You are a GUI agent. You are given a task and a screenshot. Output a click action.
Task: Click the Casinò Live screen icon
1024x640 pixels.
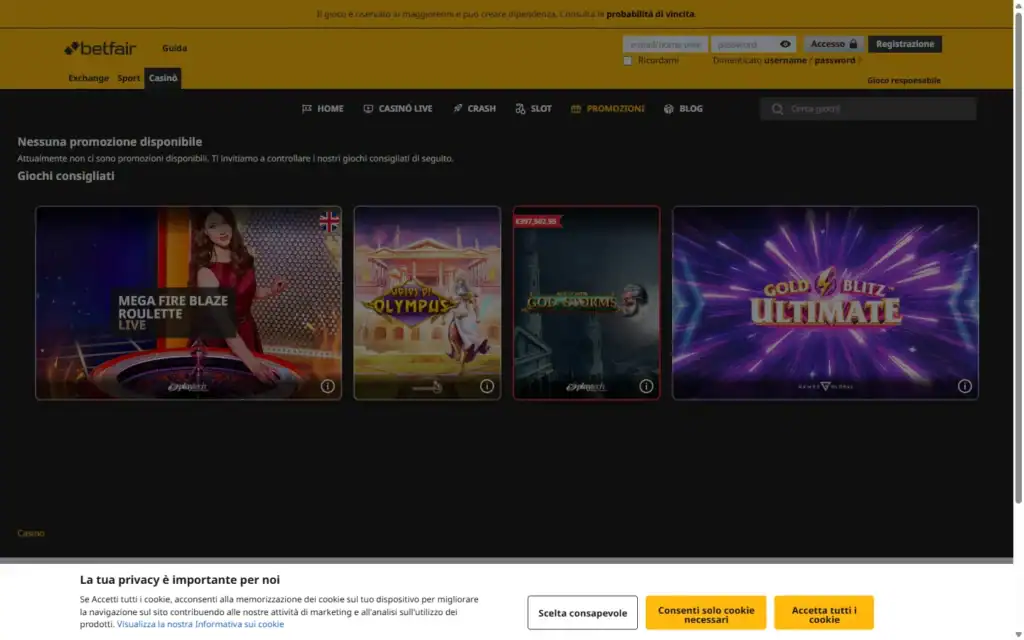click(x=368, y=108)
